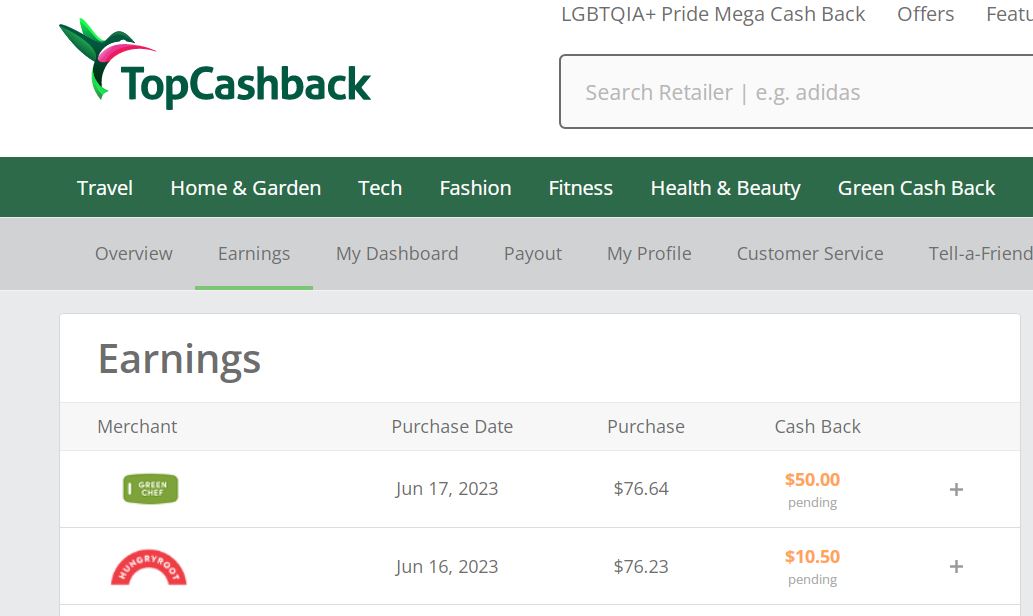The height and width of the screenshot is (616, 1033).
Task: Select the Tech category menu
Action: click(x=380, y=188)
